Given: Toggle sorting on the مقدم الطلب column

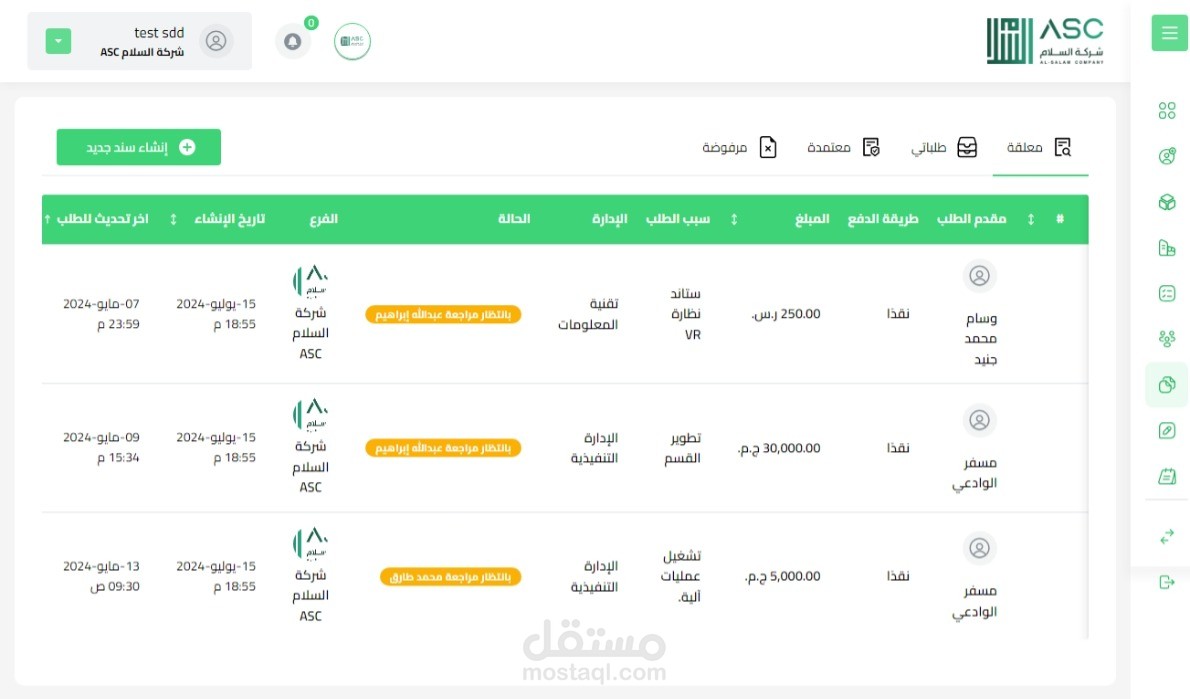Looking at the screenshot, I should point(1031,218).
